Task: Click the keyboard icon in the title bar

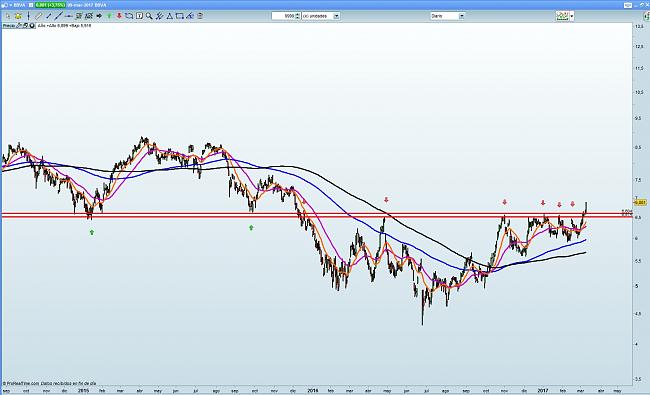Action: coord(629,5)
